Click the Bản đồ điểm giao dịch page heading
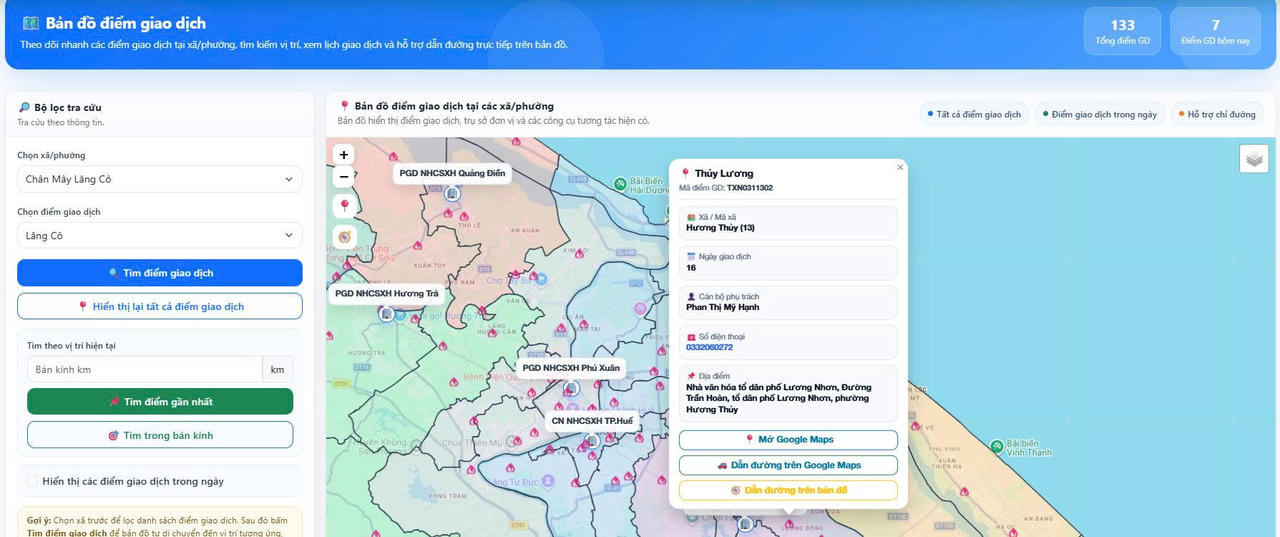The image size is (1280, 537). coord(126,23)
